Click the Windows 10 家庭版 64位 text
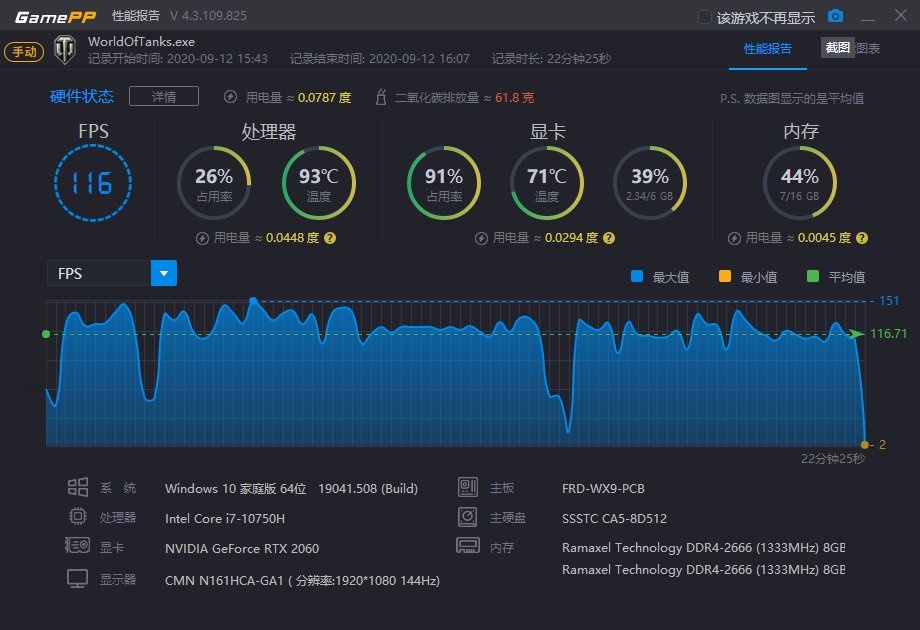The width and height of the screenshot is (920, 630). 236,489
